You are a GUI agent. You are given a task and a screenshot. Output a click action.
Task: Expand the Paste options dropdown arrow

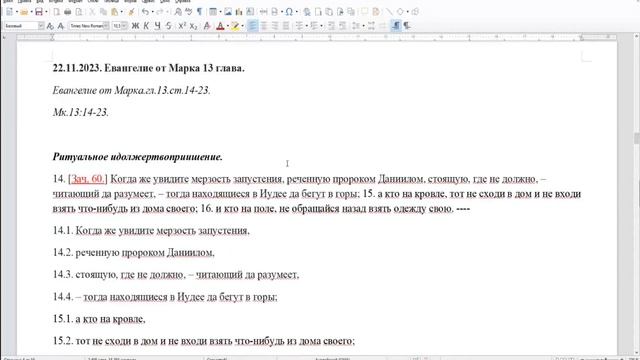[122, 12]
